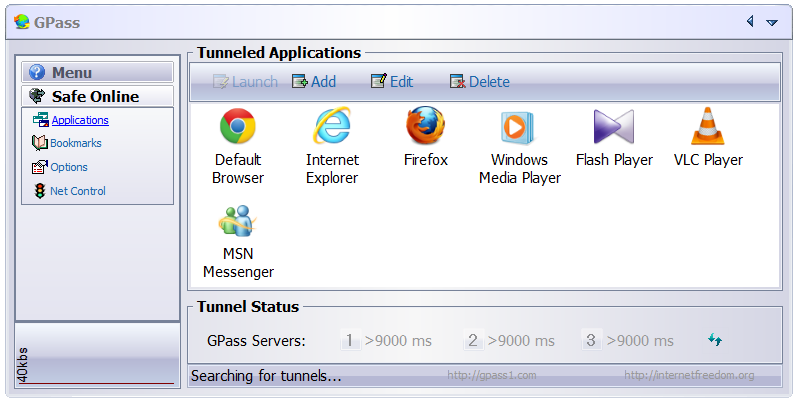
Task: Click the Launch toolbar button
Action: coord(245,82)
